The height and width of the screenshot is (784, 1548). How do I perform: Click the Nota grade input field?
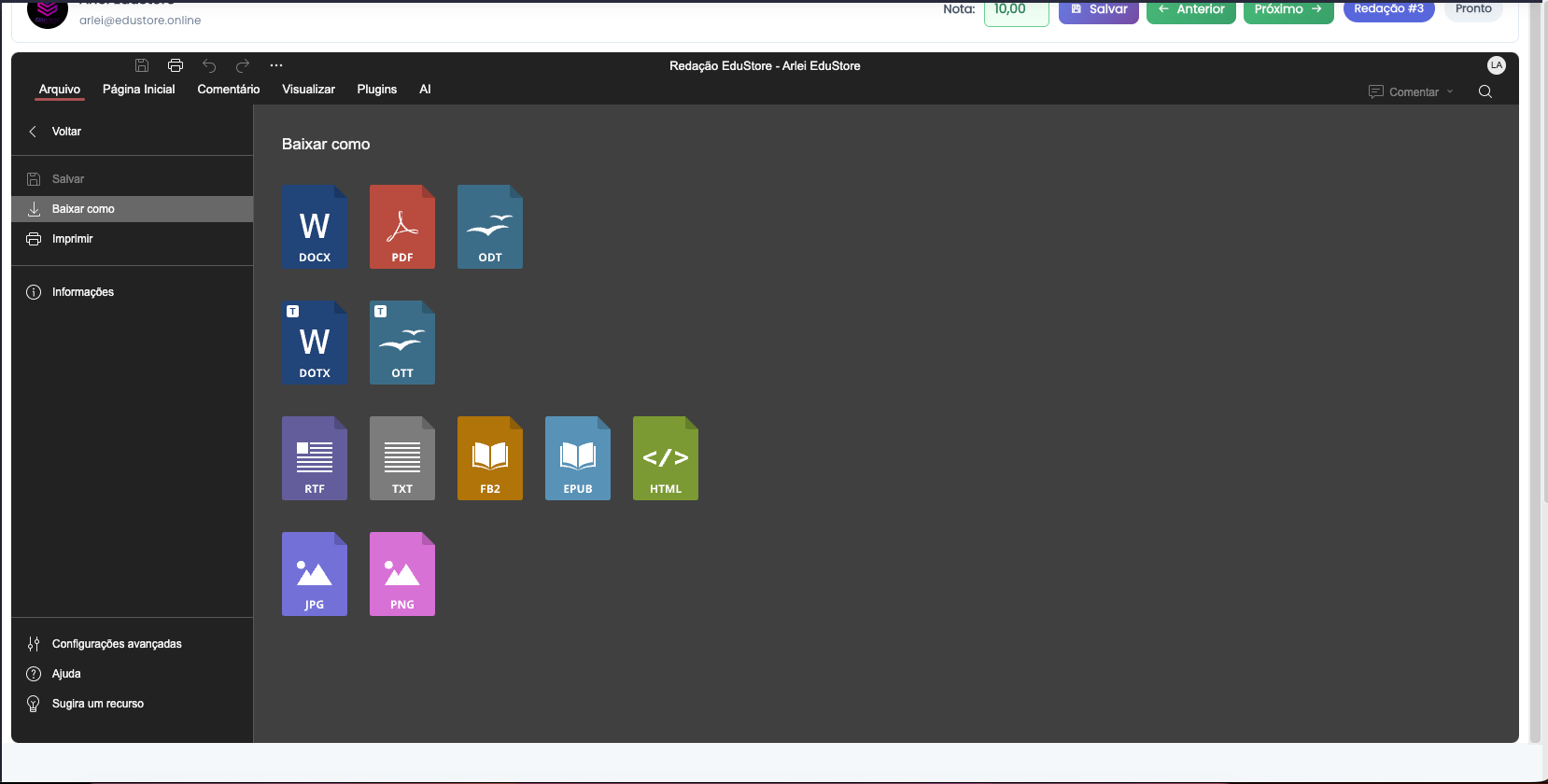pyautogui.click(x=1016, y=10)
